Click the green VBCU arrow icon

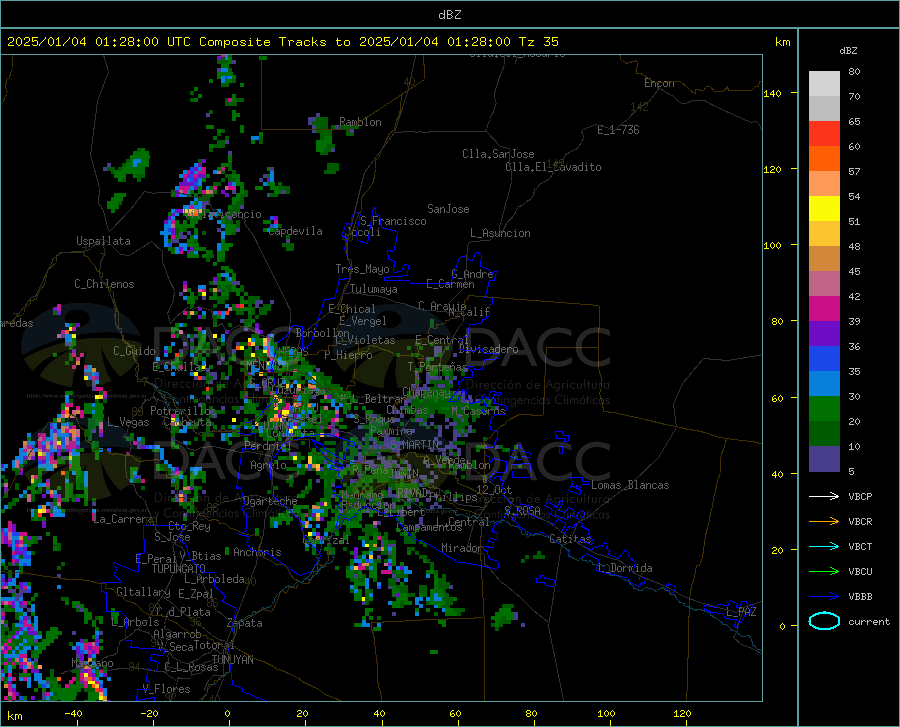[824, 572]
